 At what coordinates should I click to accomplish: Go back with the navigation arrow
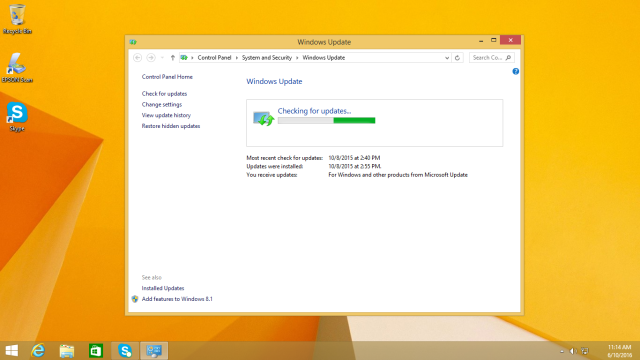click(138, 58)
